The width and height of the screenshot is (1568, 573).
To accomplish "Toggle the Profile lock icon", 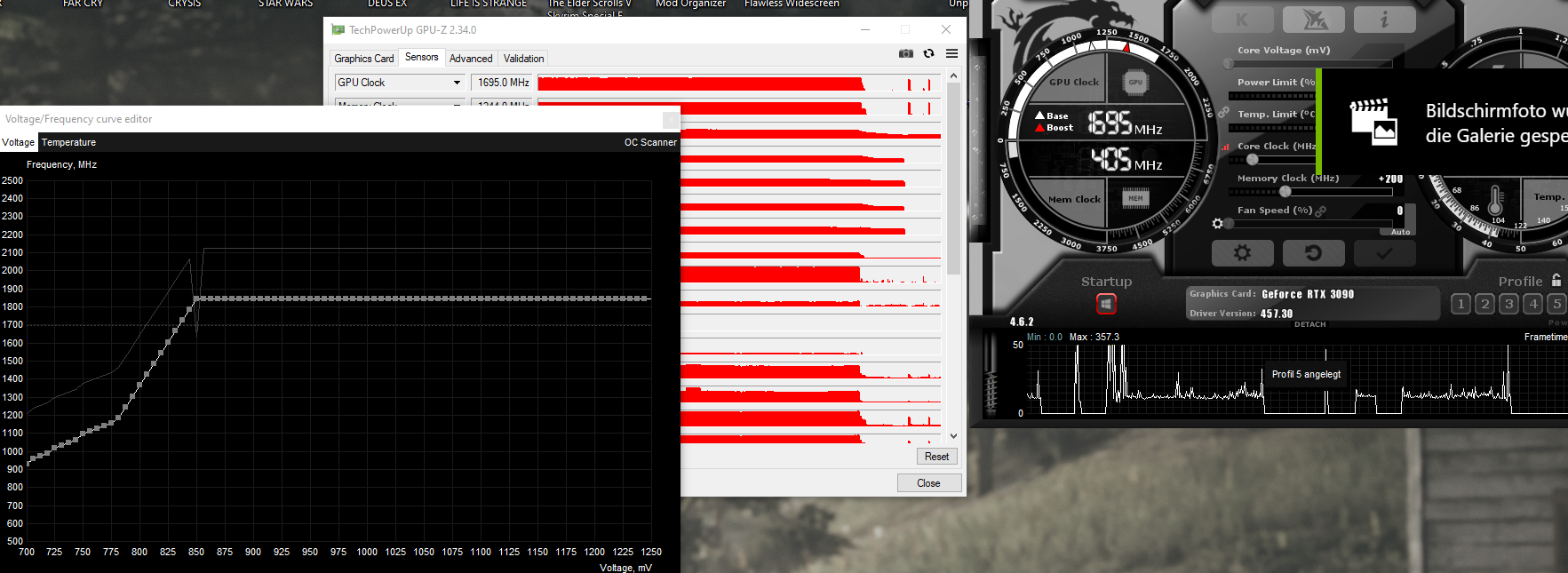I will [1556, 280].
